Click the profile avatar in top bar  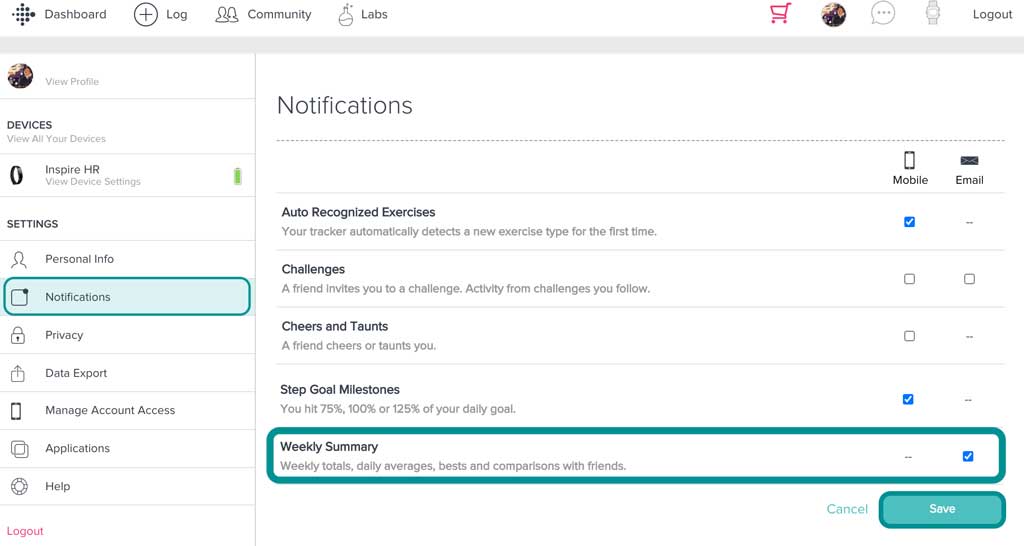coord(833,14)
